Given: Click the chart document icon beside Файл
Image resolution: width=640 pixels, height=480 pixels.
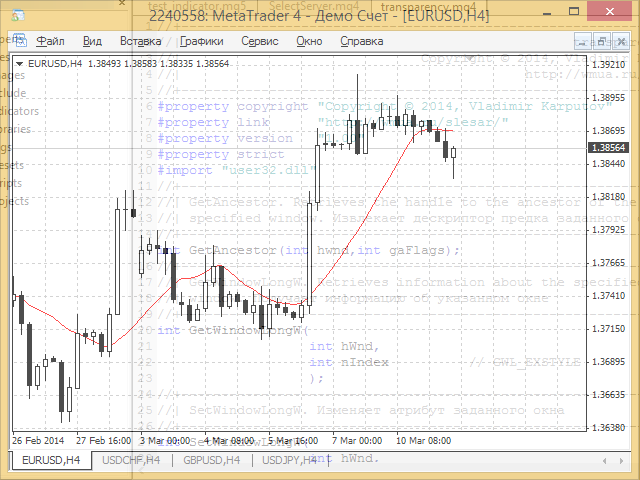Looking at the screenshot, I should click(20, 40).
